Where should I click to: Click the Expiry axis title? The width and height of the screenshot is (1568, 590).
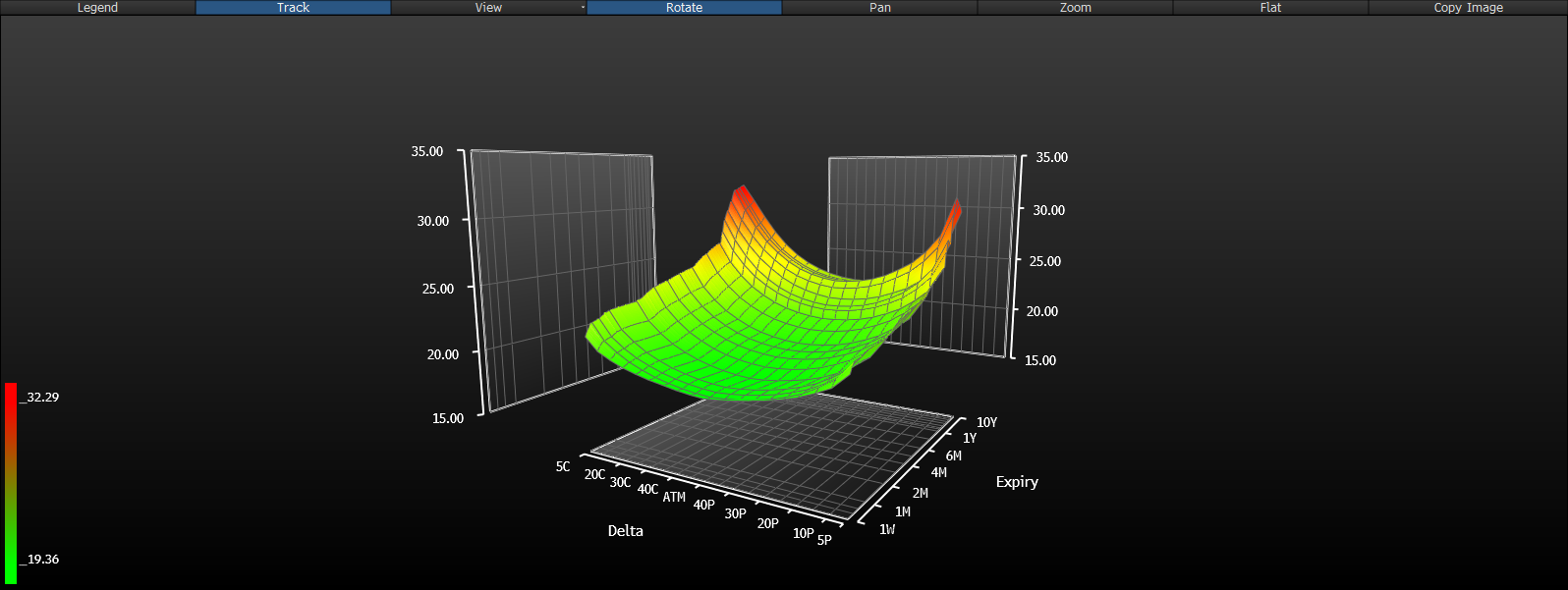pos(1017,482)
